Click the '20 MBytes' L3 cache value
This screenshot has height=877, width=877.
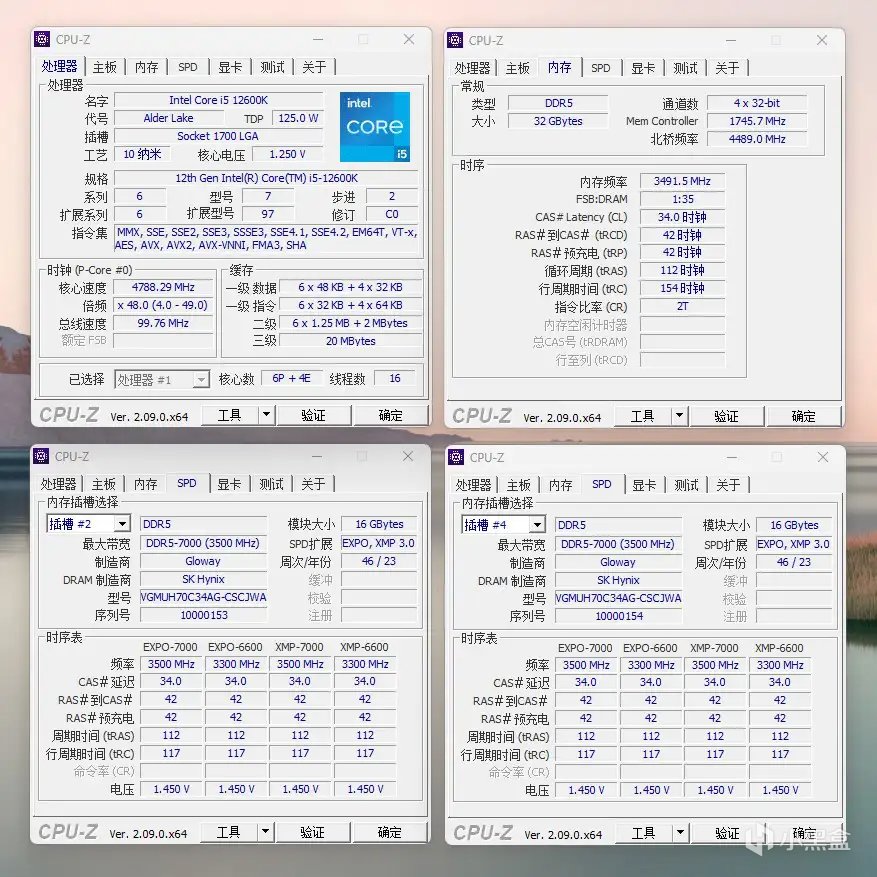point(351,341)
